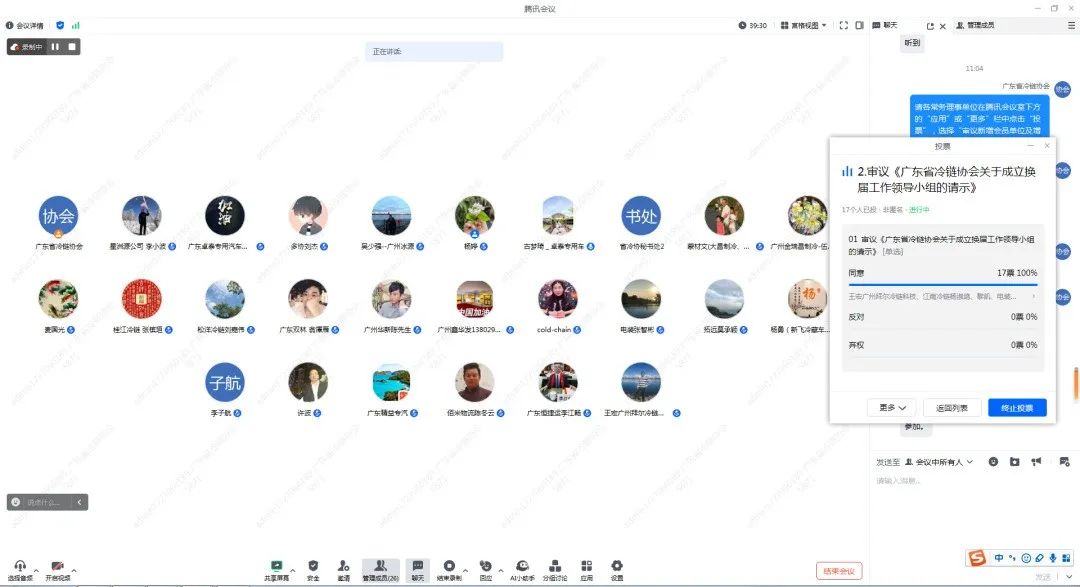This screenshot has height=587, width=1080.
Task: Select the cold-chain participant avatar
Action: point(558,299)
